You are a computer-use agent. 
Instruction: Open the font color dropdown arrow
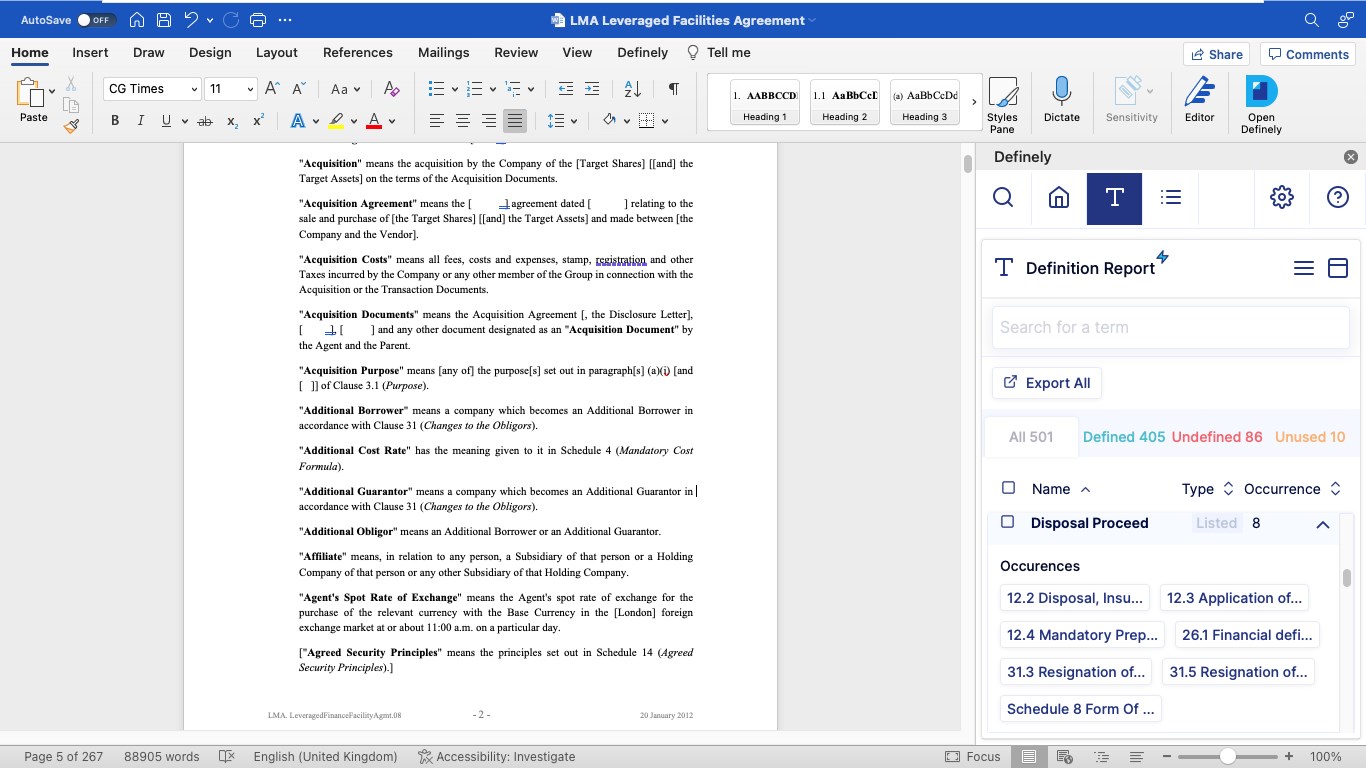click(392, 121)
